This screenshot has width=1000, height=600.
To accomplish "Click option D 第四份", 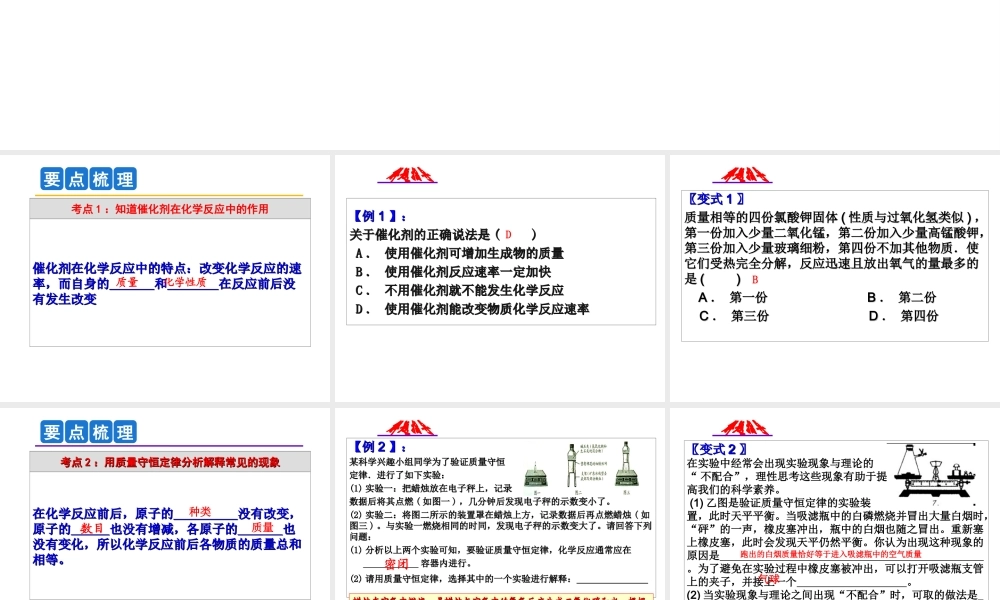I will [903, 316].
